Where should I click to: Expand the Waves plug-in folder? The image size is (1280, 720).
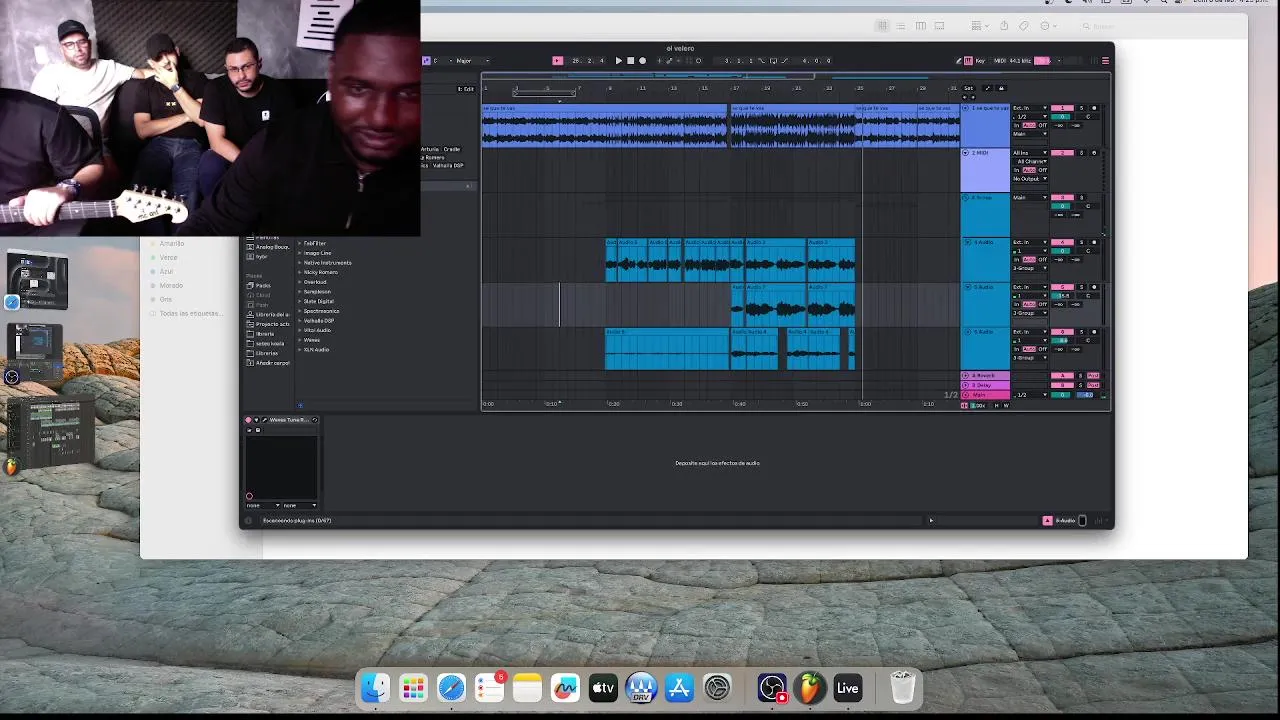coord(300,340)
